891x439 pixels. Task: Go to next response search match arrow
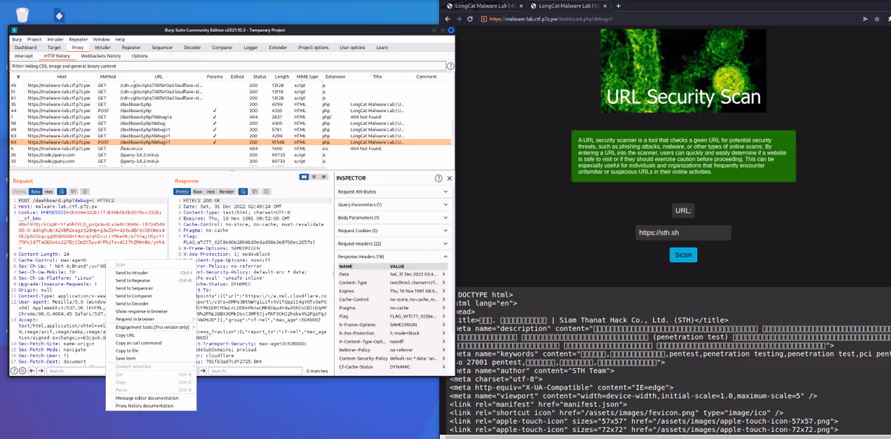coord(203,371)
